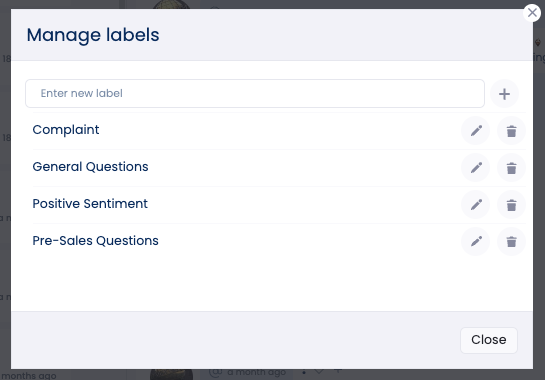The image size is (545, 380).
Task: Add the new label with plus button
Action: [504, 94]
